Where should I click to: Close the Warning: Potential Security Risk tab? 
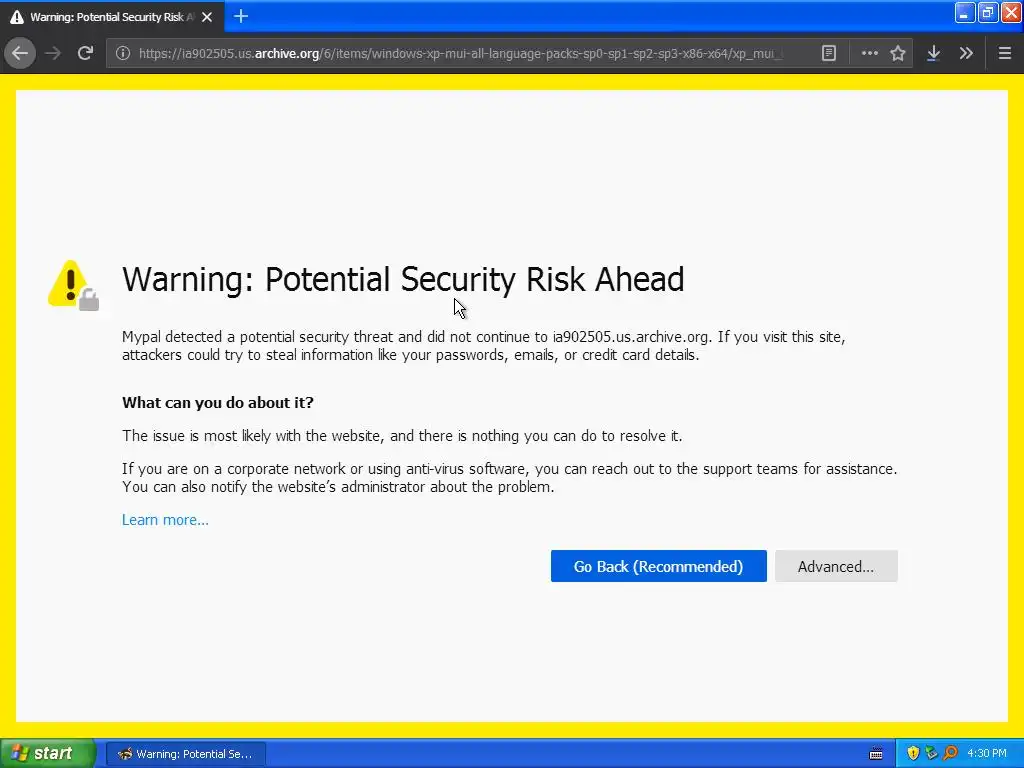[x=207, y=17]
